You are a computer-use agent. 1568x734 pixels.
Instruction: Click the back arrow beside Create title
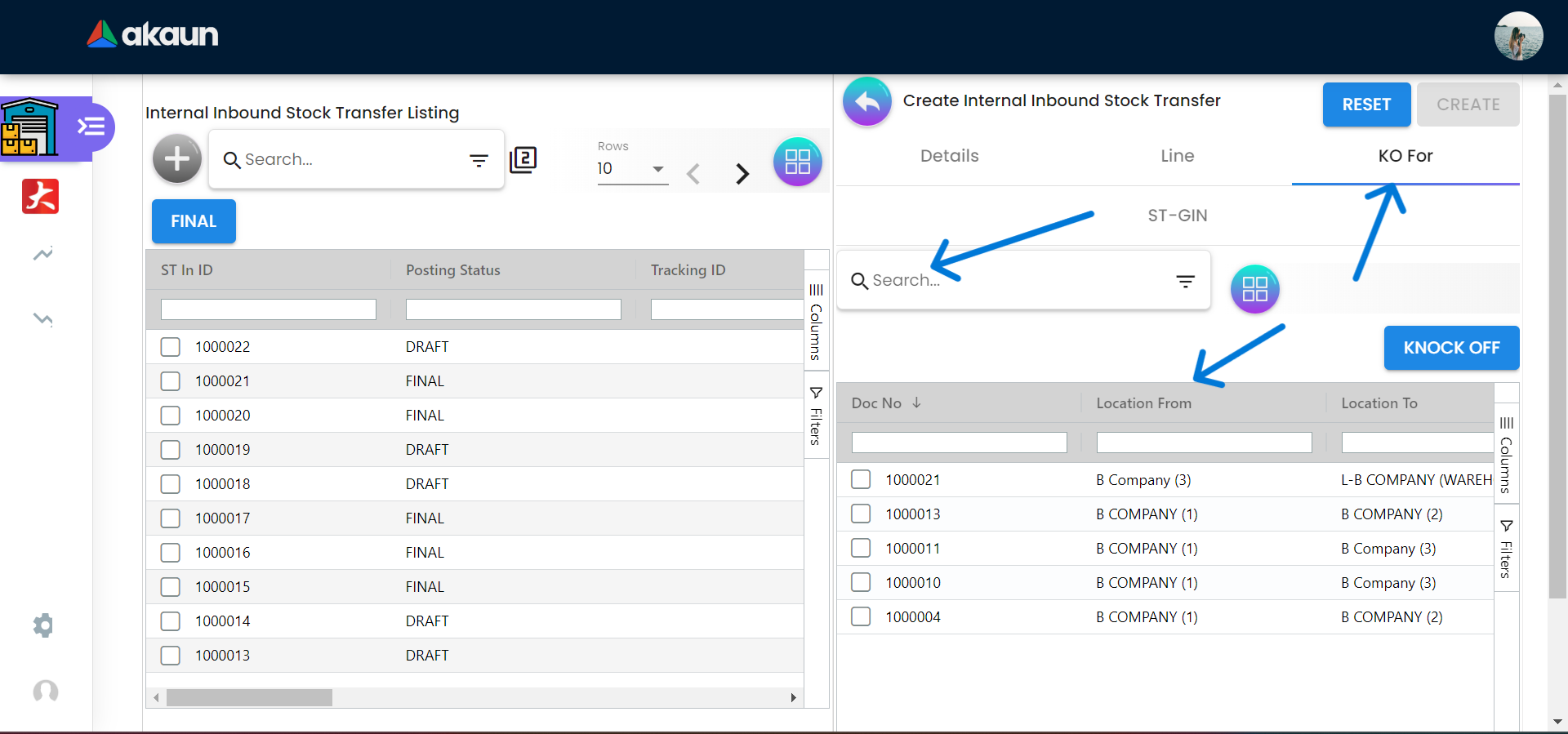tap(866, 102)
